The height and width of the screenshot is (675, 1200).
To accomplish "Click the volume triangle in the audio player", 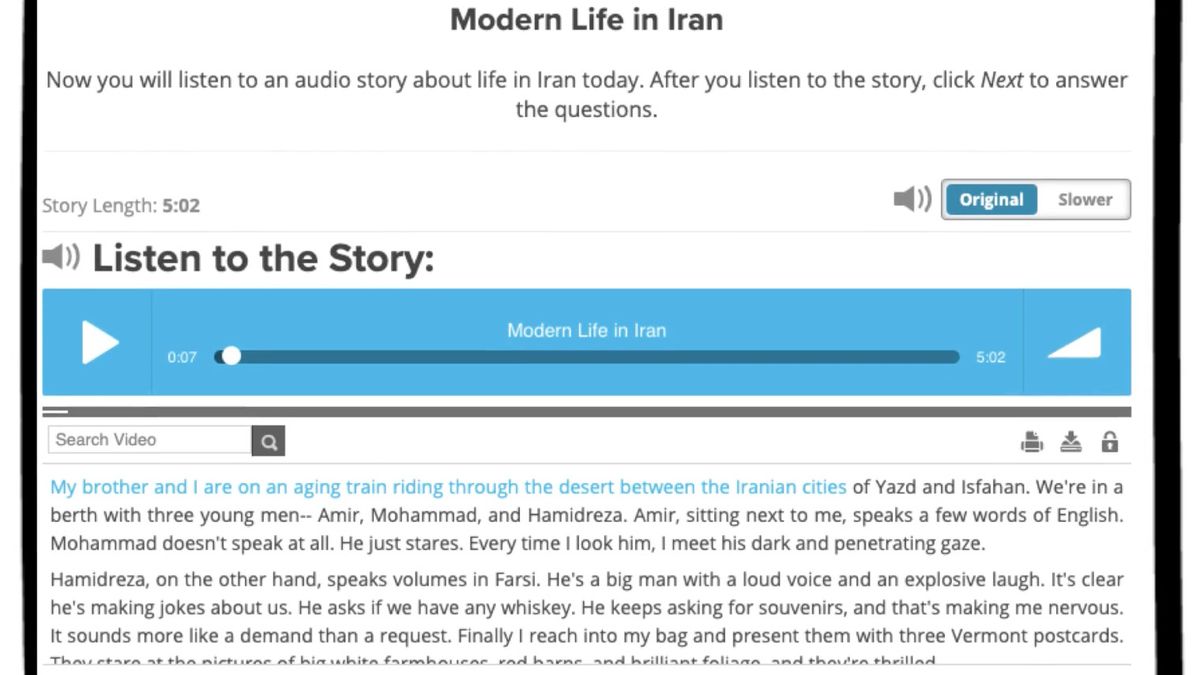I will click(1074, 343).
